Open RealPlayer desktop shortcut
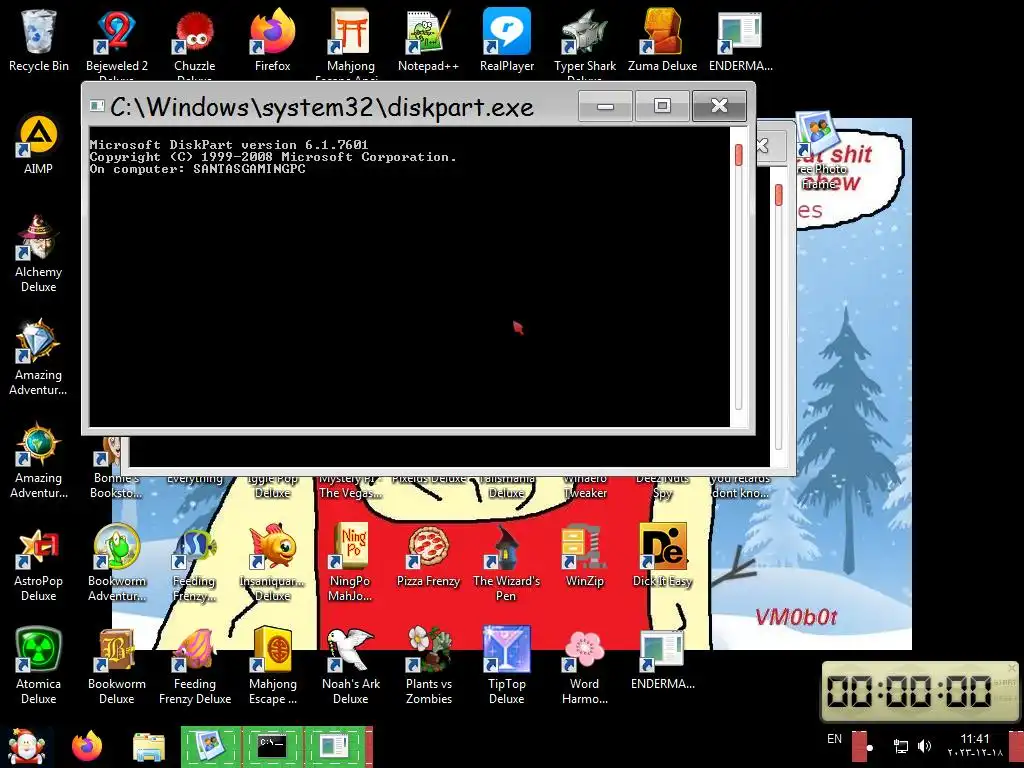This screenshot has width=1024, height=768. click(507, 40)
